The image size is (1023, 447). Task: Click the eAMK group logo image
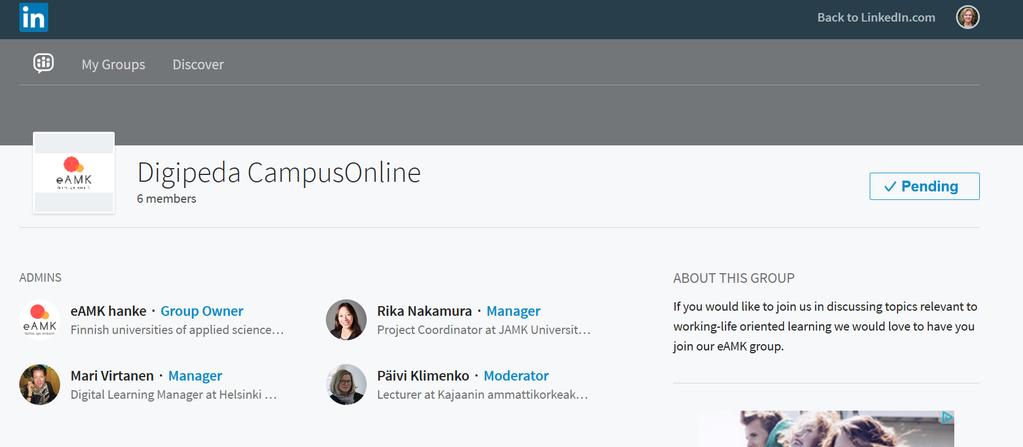coord(74,172)
